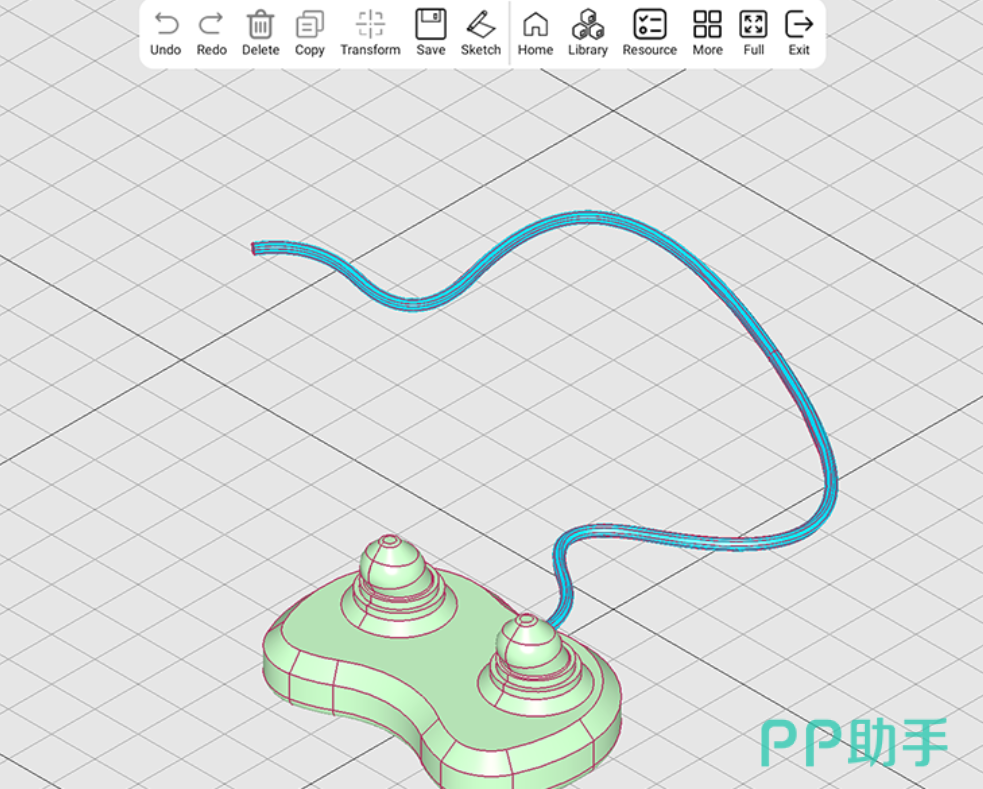The height and width of the screenshot is (789, 983).
Task: Select the left dome knob on the base
Action: pyautogui.click(x=394, y=570)
